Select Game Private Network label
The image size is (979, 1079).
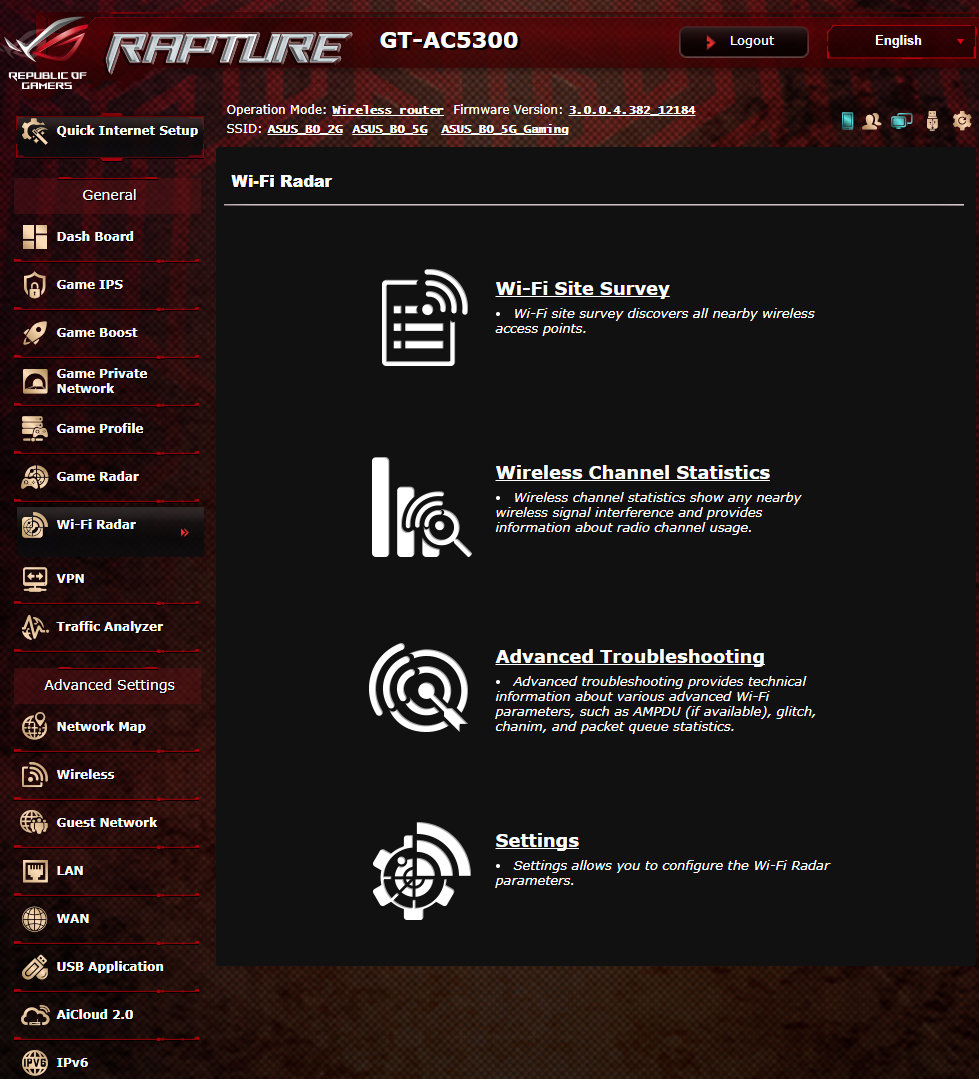click(102, 381)
